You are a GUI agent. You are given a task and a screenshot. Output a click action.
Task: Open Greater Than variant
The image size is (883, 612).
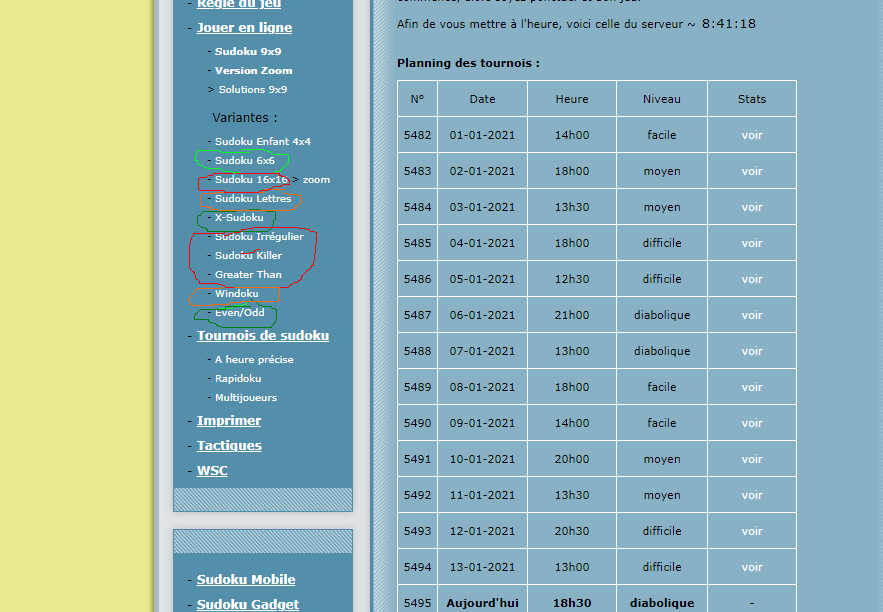(248, 275)
